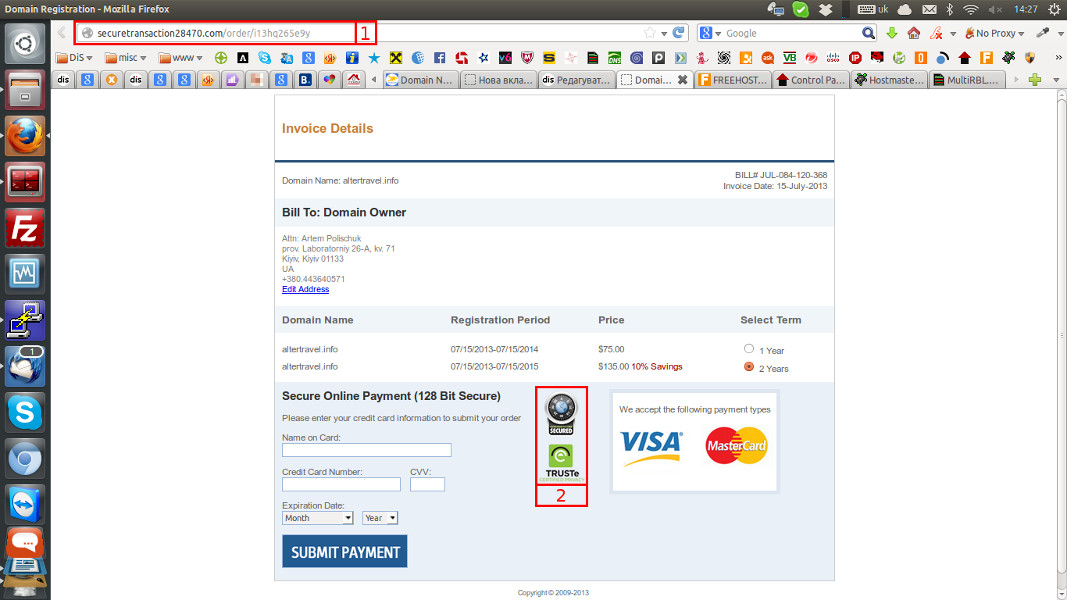Click the TRUSTe certified privacy badge
The width and height of the screenshot is (1067, 600).
pyautogui.click(x=562, y=463)
